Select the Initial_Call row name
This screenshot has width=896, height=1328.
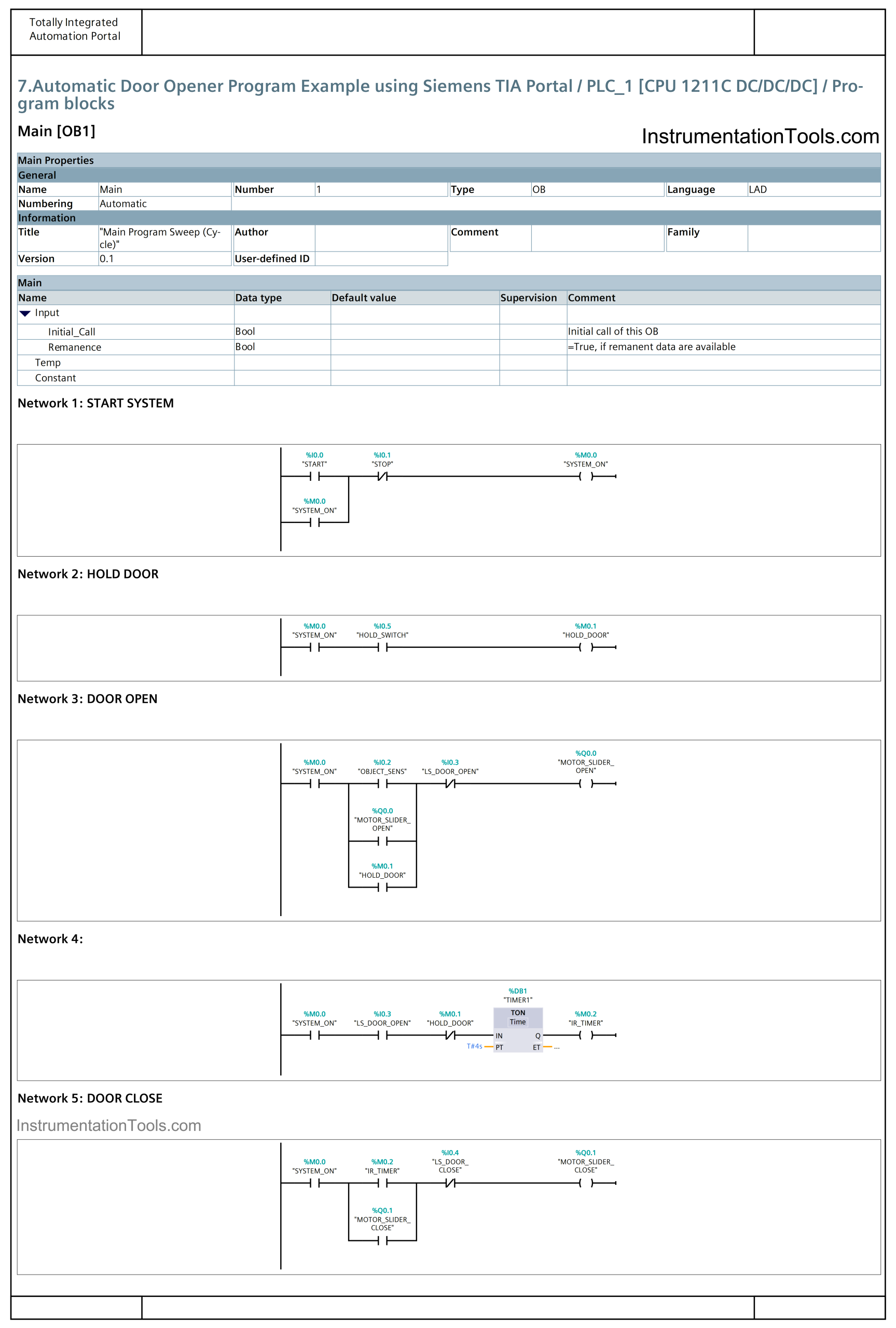72,332
